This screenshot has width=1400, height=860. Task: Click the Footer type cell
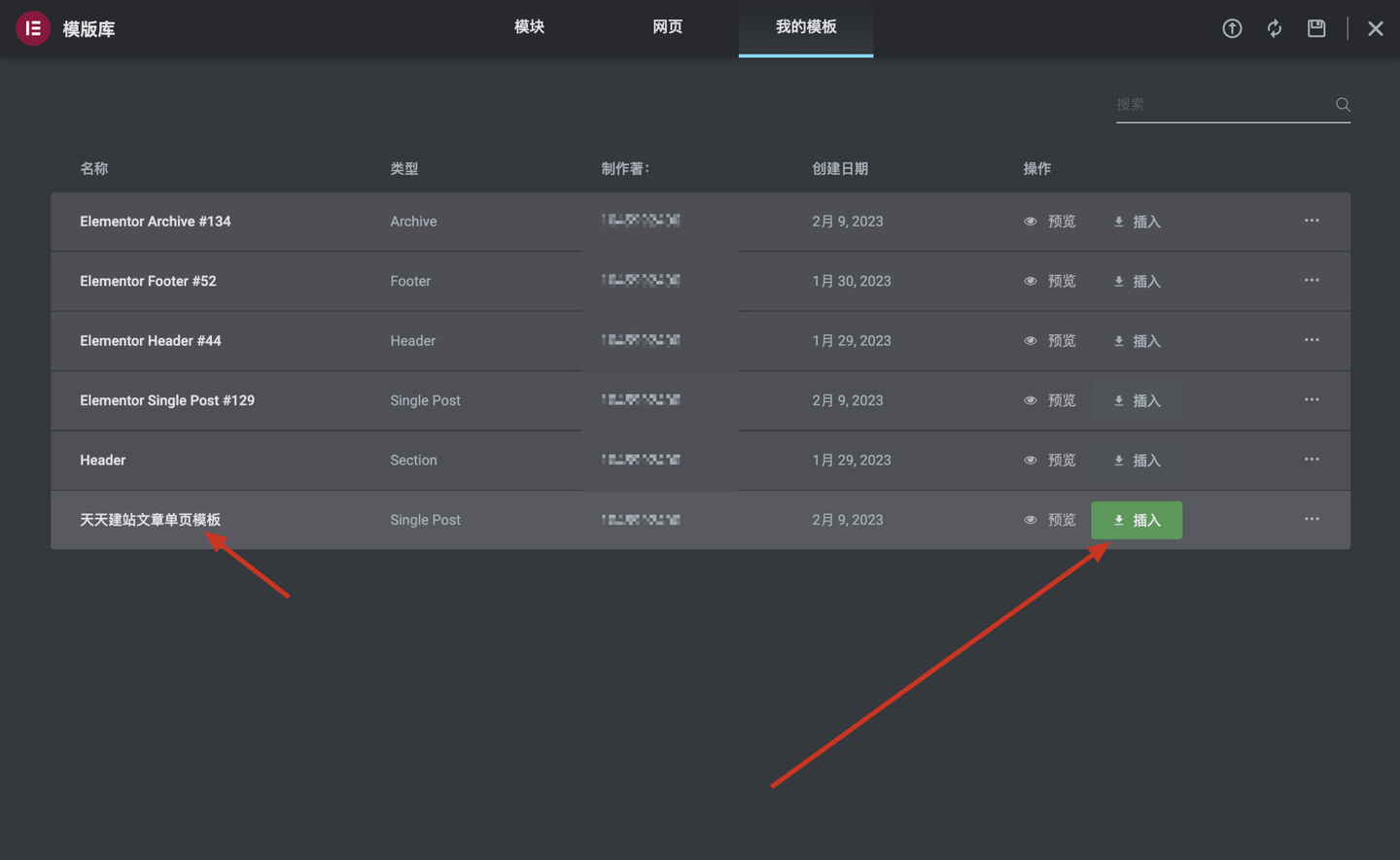tap(410, 281)
